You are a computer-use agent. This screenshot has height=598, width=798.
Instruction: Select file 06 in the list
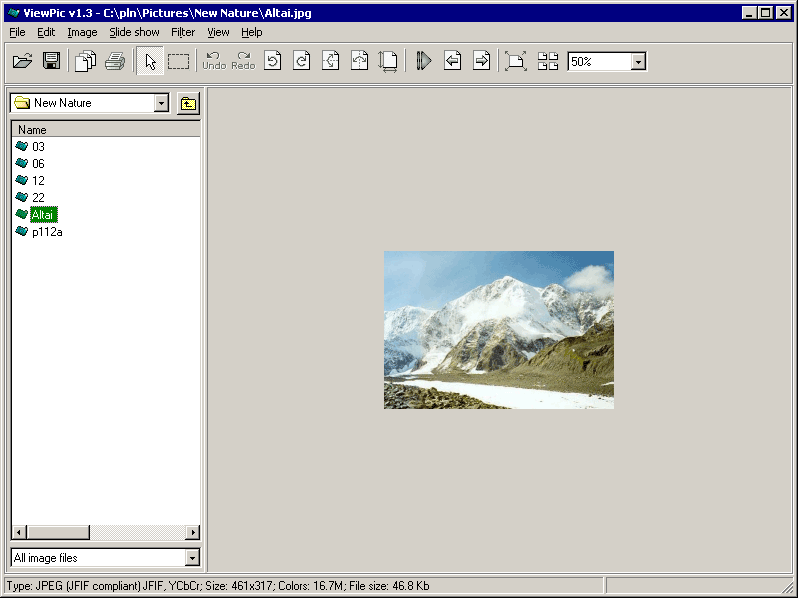click(38, 163)
